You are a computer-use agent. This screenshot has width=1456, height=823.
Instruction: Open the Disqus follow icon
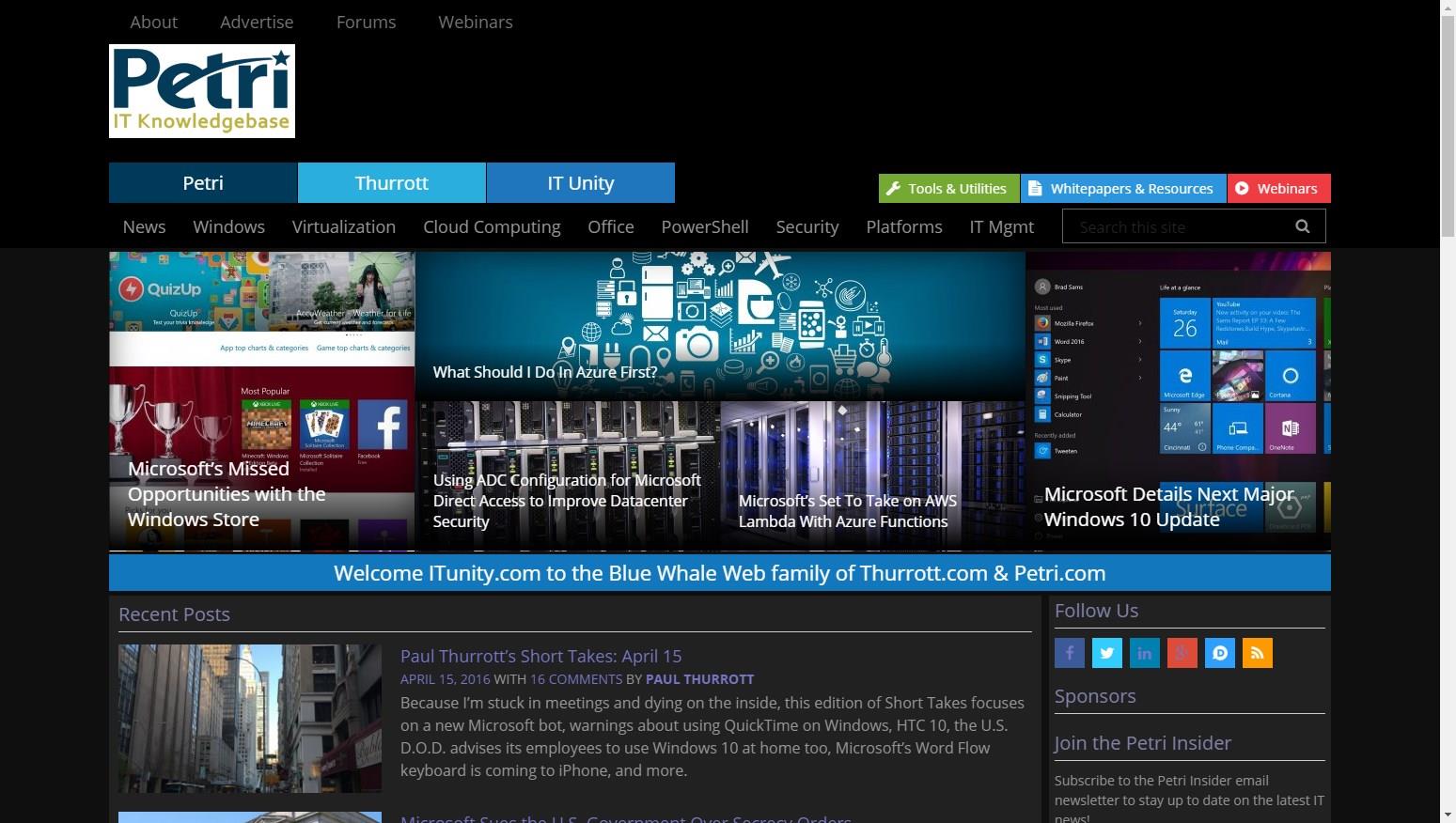[1220, 653]
